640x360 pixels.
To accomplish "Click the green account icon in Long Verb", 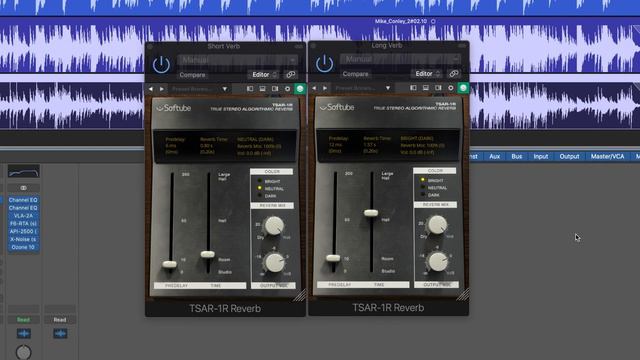I will coord(463,88).
